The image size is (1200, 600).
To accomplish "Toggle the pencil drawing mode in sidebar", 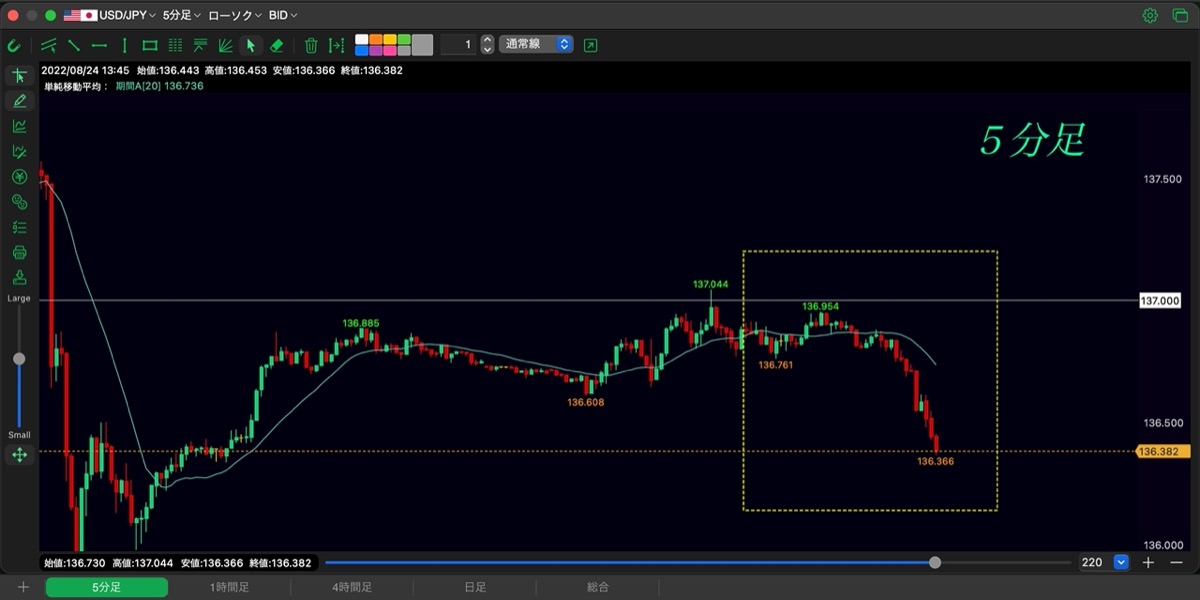I will [x=18, y=101].
